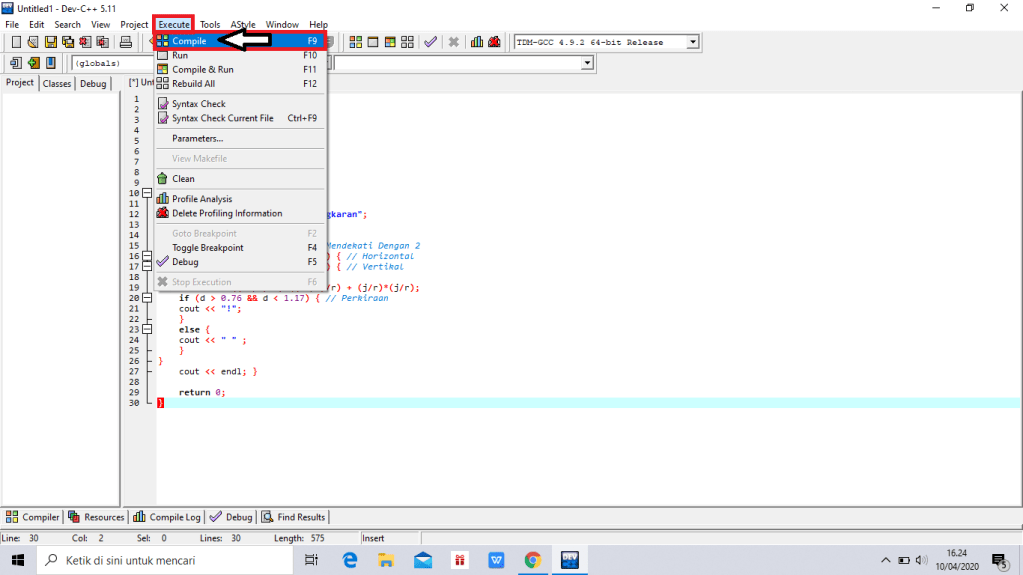Click the Delete Profiling Information toolbar icon
The width and height of the screenshot is (1023, 575).
[x=494, y=42]
